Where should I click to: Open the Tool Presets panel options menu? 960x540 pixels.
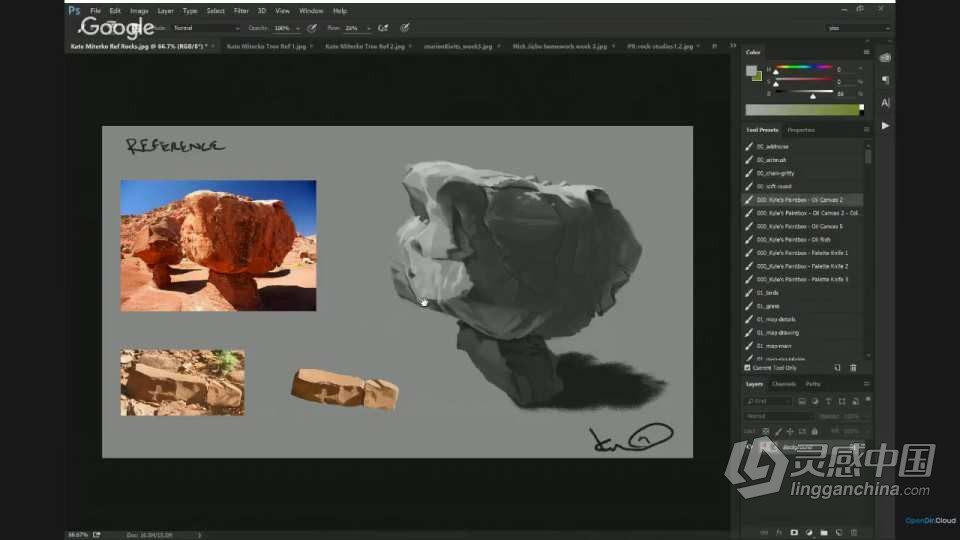coord(866,130)
